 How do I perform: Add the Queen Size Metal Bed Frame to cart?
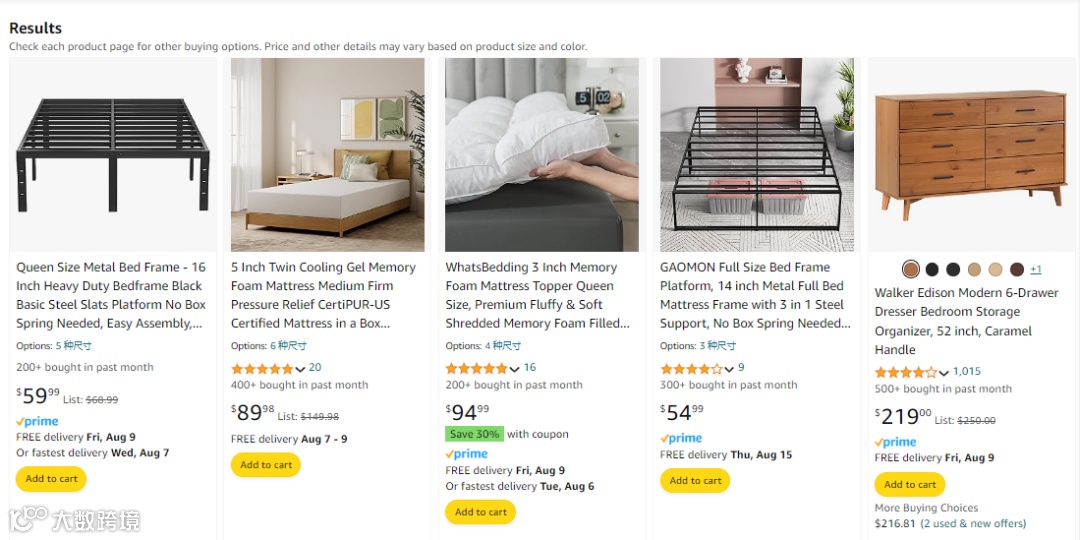(51, 479)
